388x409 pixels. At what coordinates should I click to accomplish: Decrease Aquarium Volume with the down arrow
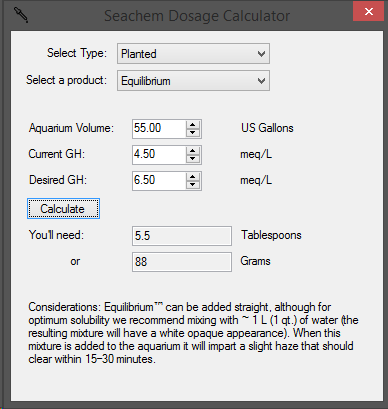pyautogui.click(x=193, y=133)
